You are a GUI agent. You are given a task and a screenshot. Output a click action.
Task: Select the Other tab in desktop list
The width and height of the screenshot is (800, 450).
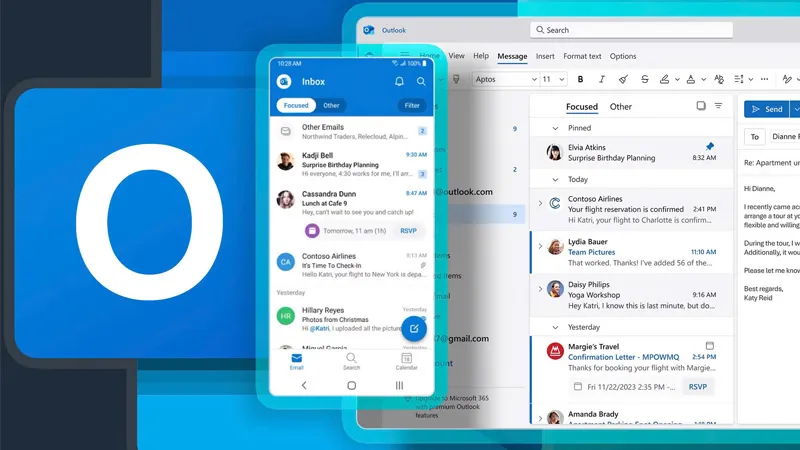620,107
